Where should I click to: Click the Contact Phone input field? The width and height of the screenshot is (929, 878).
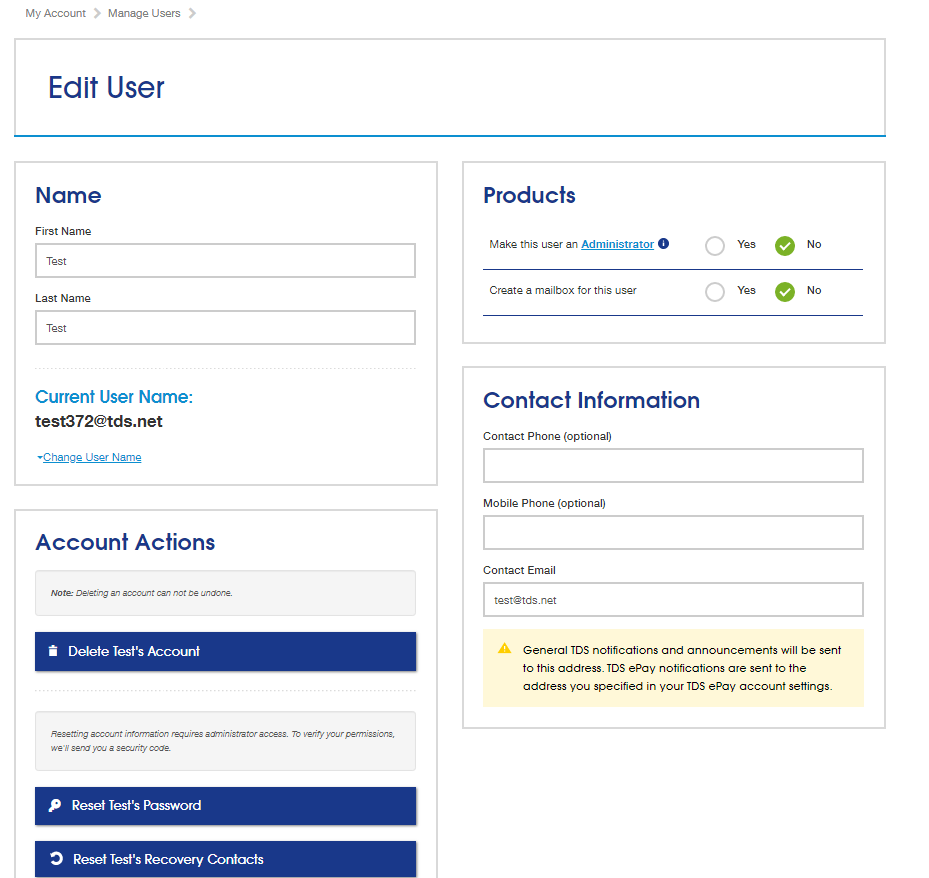[673, 466]
